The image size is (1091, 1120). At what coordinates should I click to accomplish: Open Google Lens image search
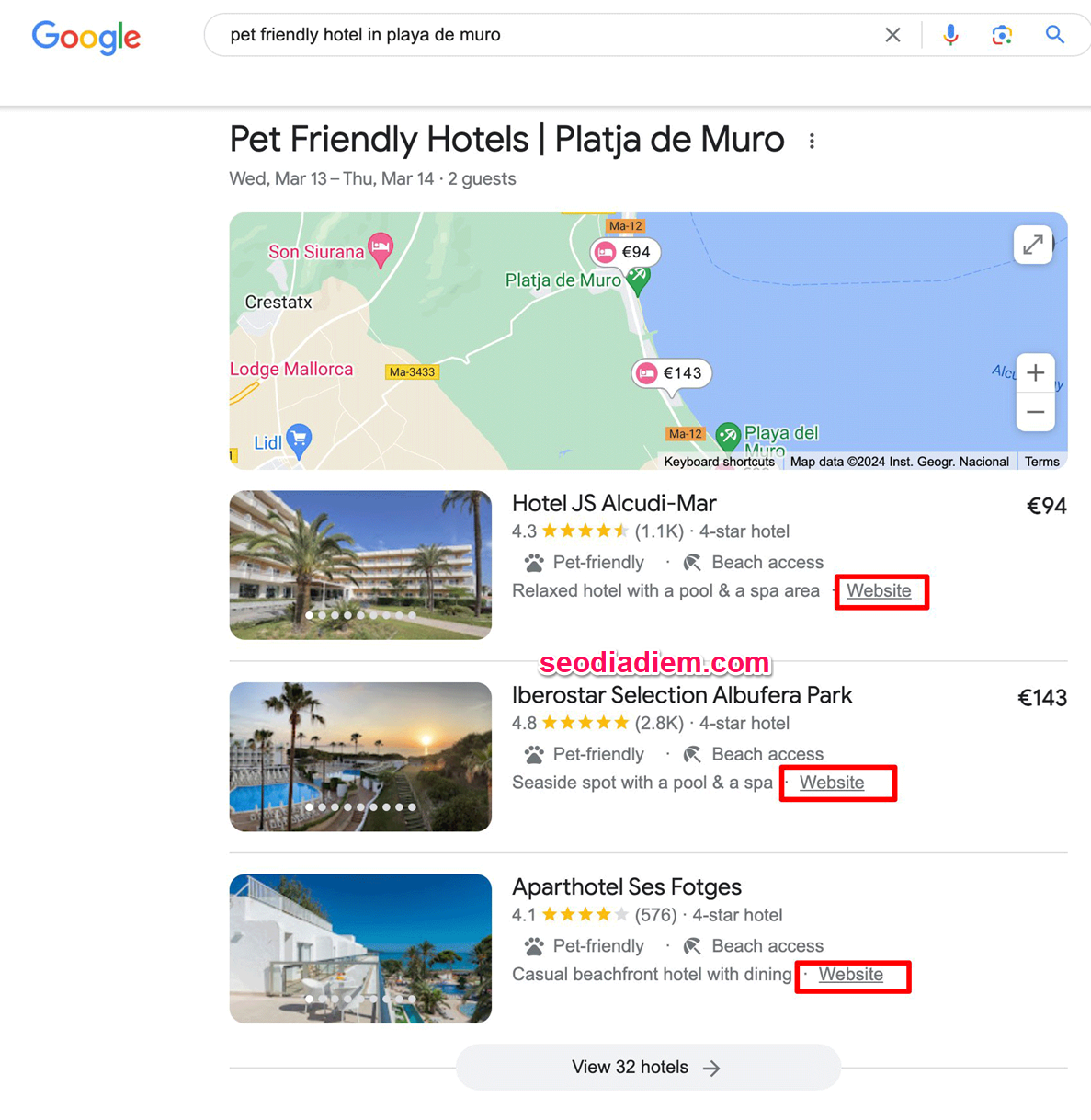[x=1002, y=35]
